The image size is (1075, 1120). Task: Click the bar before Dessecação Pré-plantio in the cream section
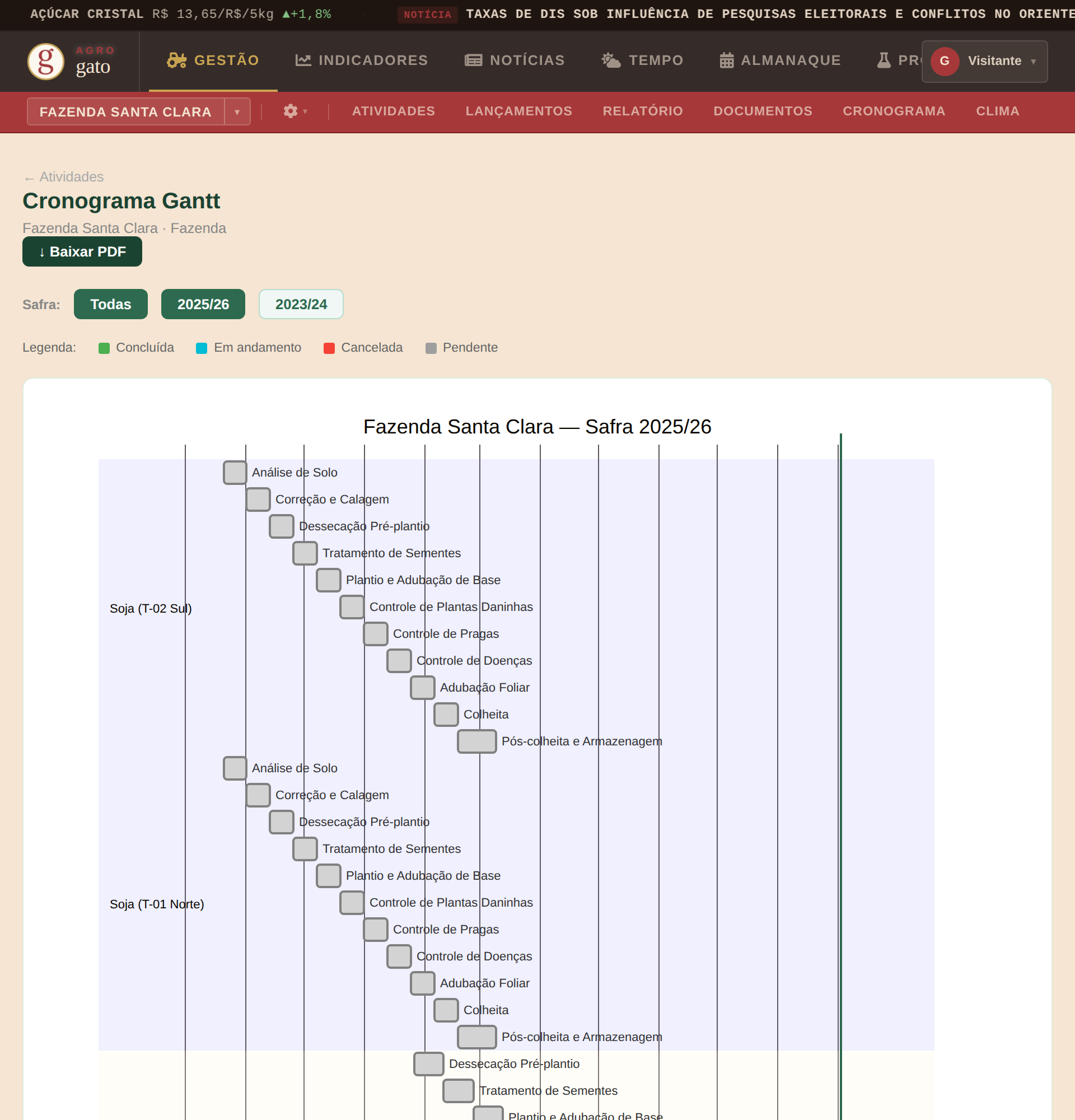point(429,1063)
